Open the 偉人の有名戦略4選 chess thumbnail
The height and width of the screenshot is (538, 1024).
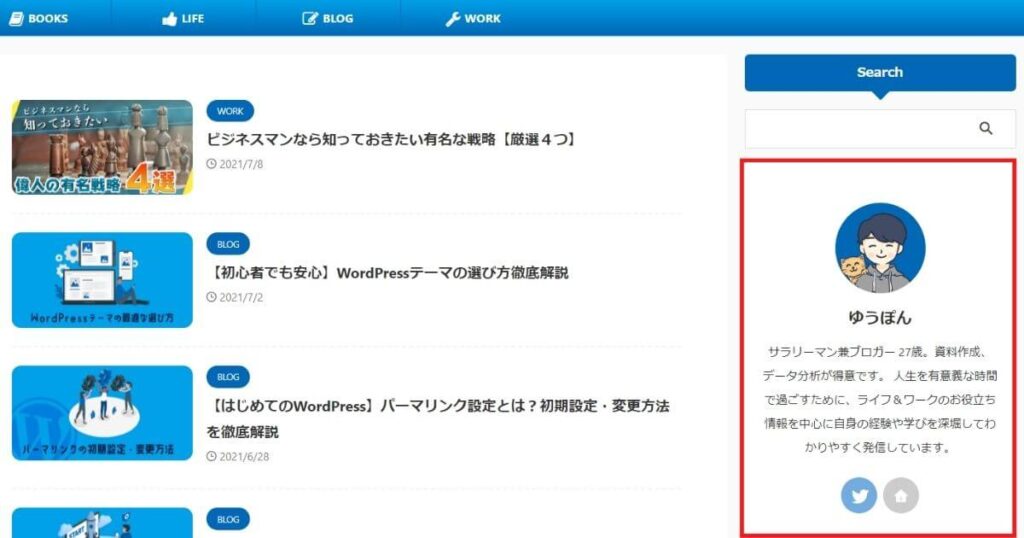pos(102,147)
